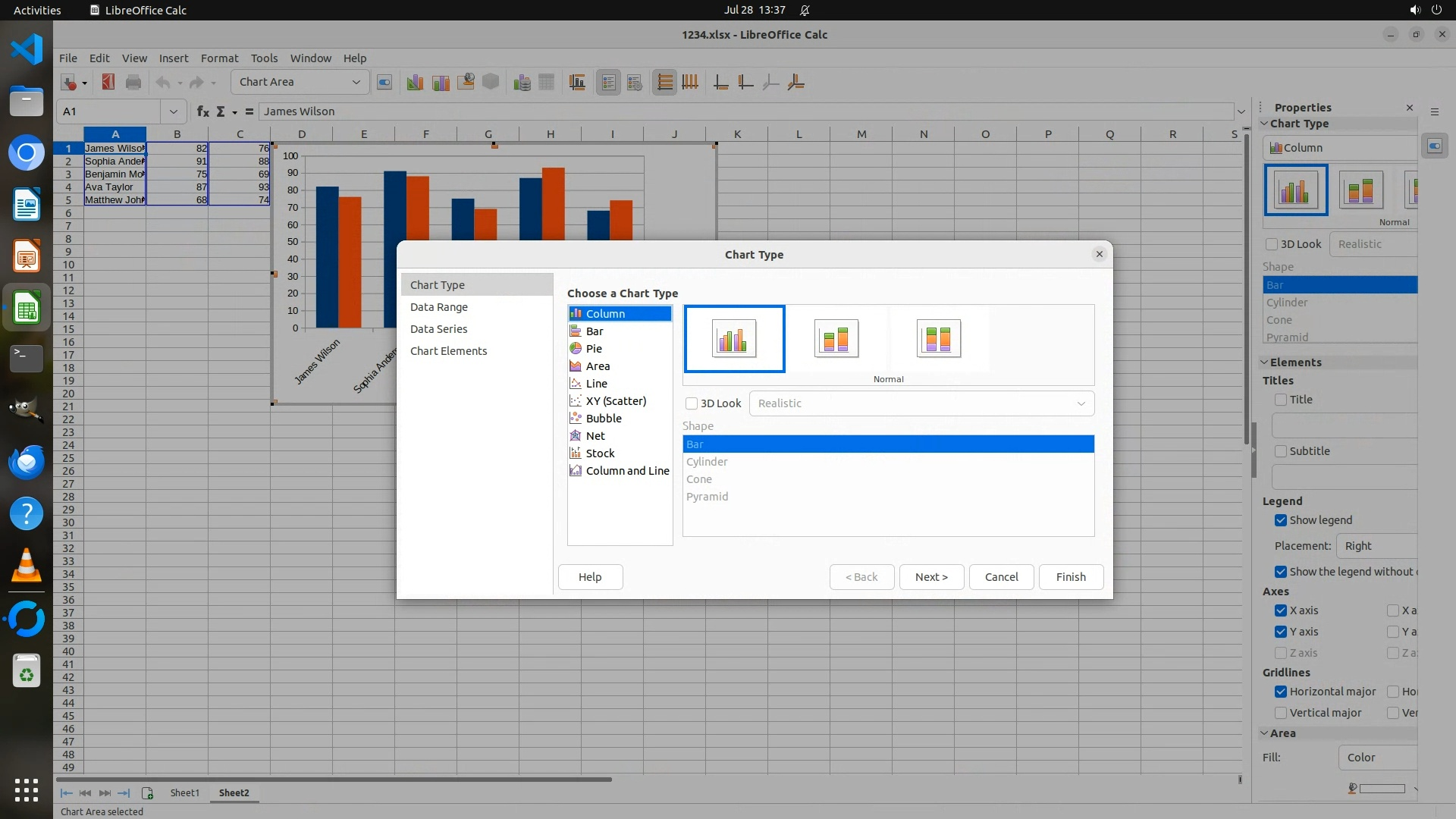Open the Chart Area element selector dropdown
1456x819 pixels.
[x=356, y=82]
